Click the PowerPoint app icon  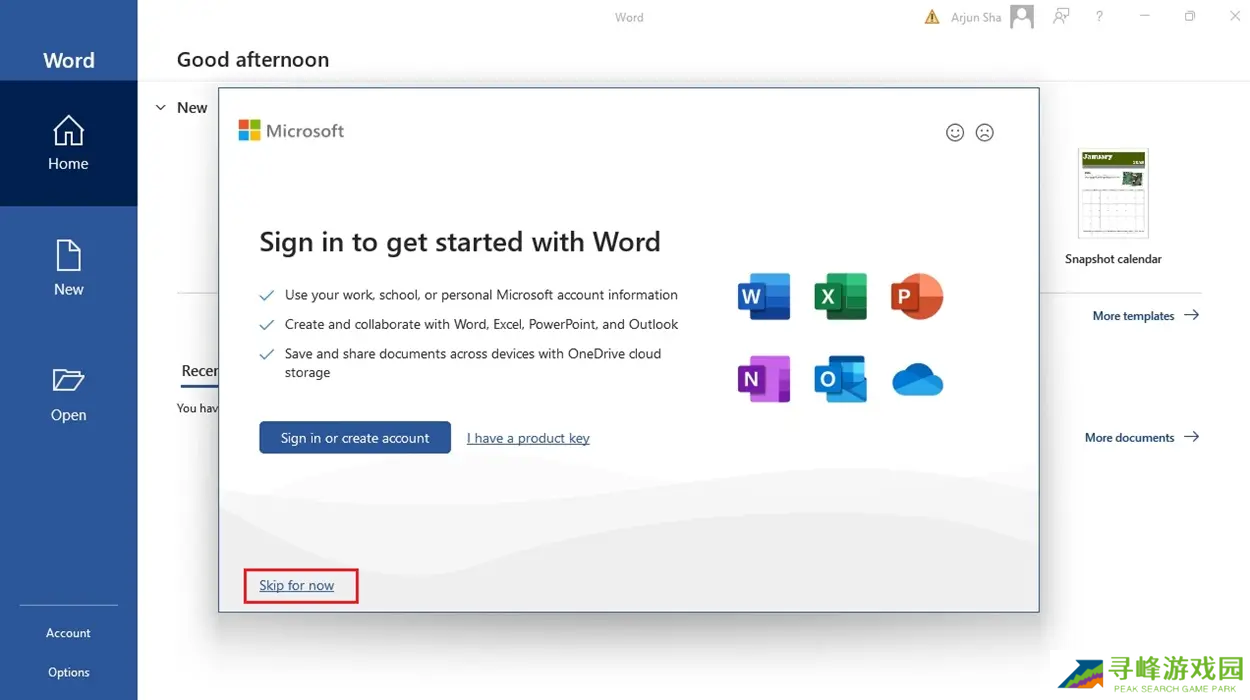coord(916,296)
